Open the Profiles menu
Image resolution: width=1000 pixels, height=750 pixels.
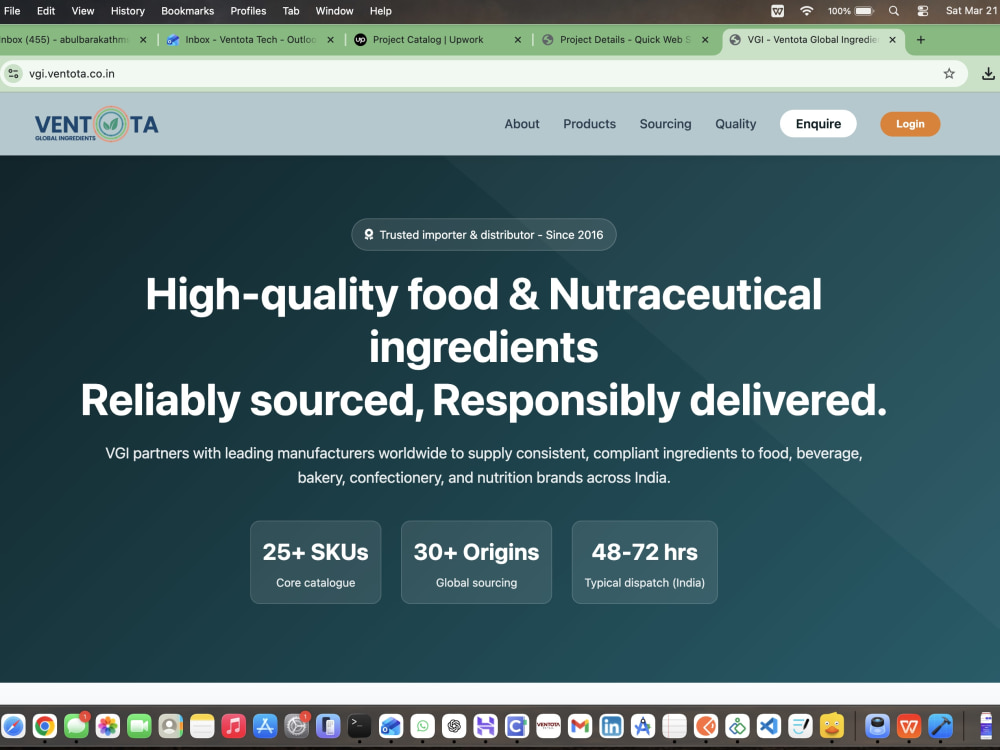[x=248, y=11]
